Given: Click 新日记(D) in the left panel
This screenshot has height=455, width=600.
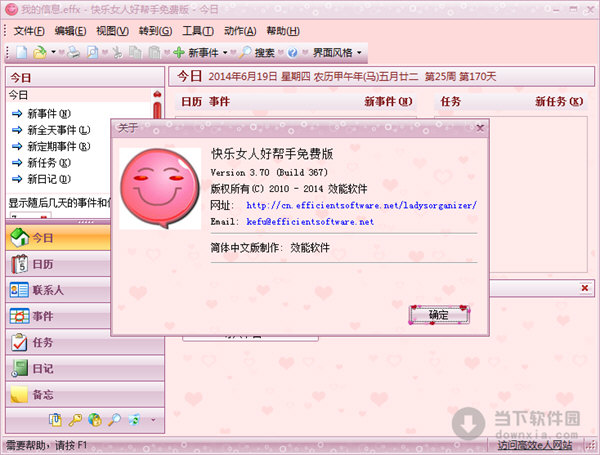Looking at the screenshot, I should click(x=41, y=179).
